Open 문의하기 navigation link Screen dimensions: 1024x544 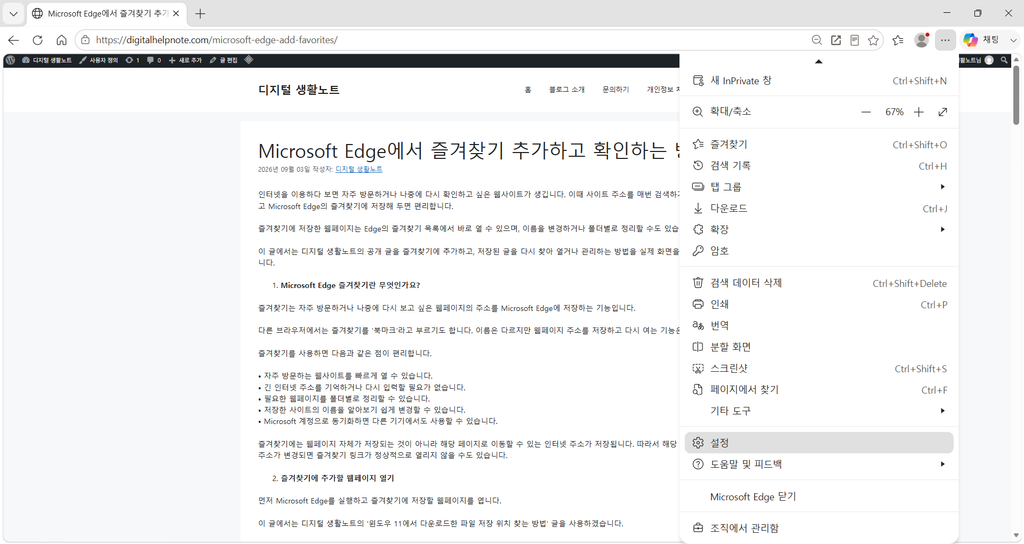coord(615,89)
